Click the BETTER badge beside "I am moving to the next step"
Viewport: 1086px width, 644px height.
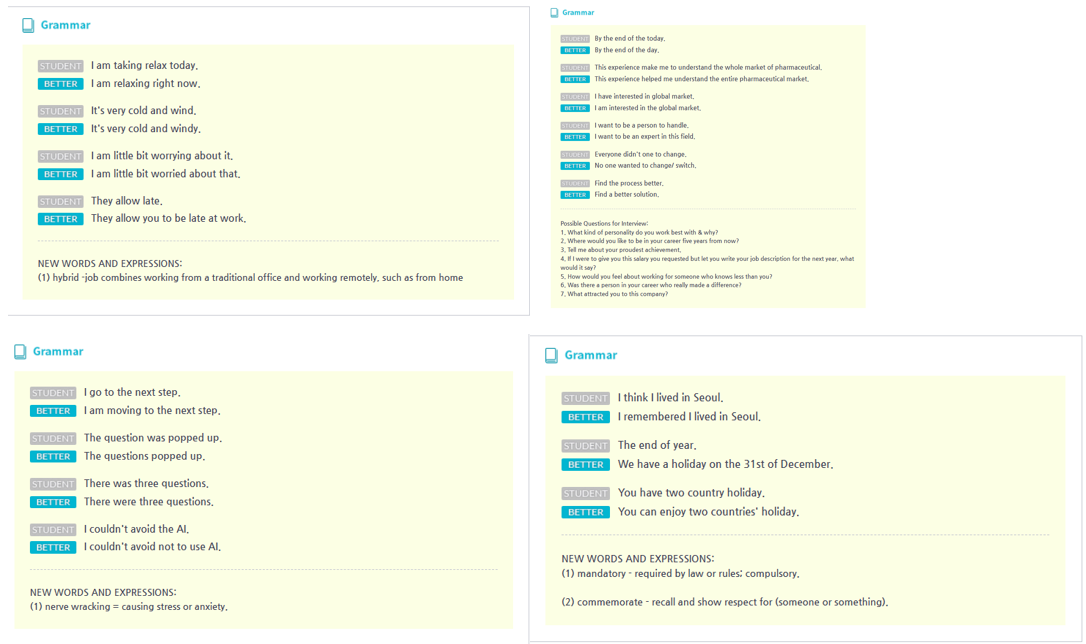click(x=52, y=411)
